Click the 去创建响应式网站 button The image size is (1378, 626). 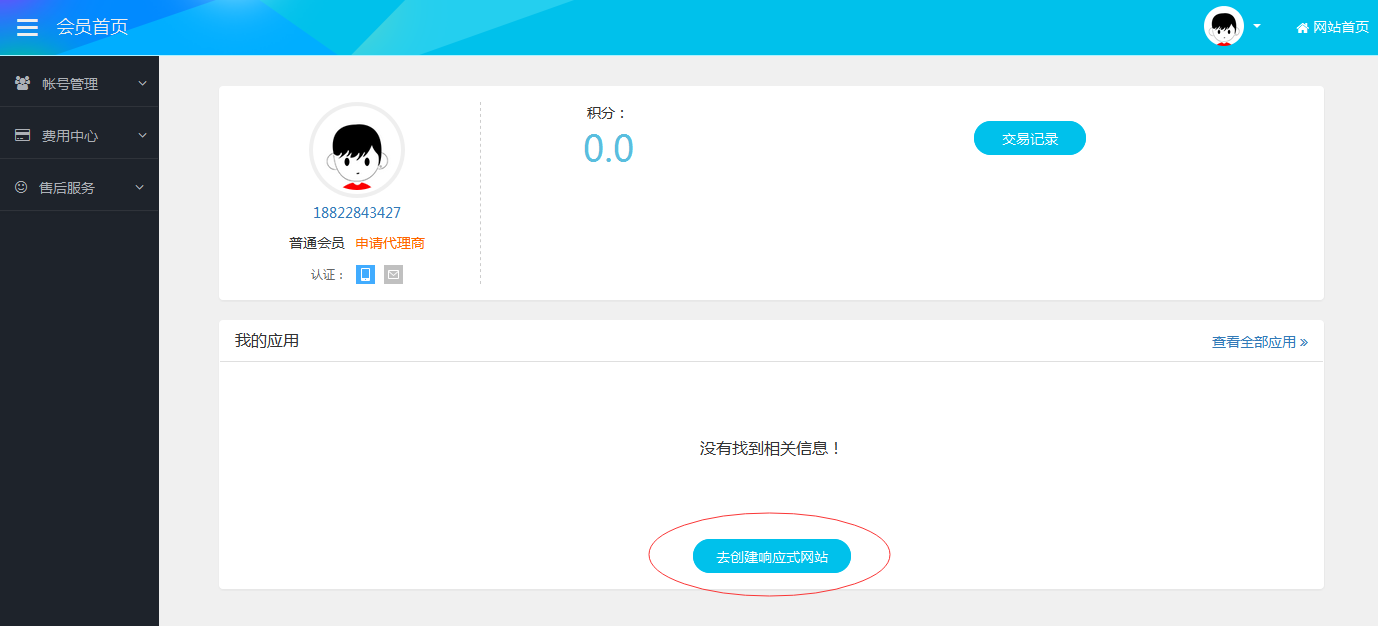click(x=771, y=557)
